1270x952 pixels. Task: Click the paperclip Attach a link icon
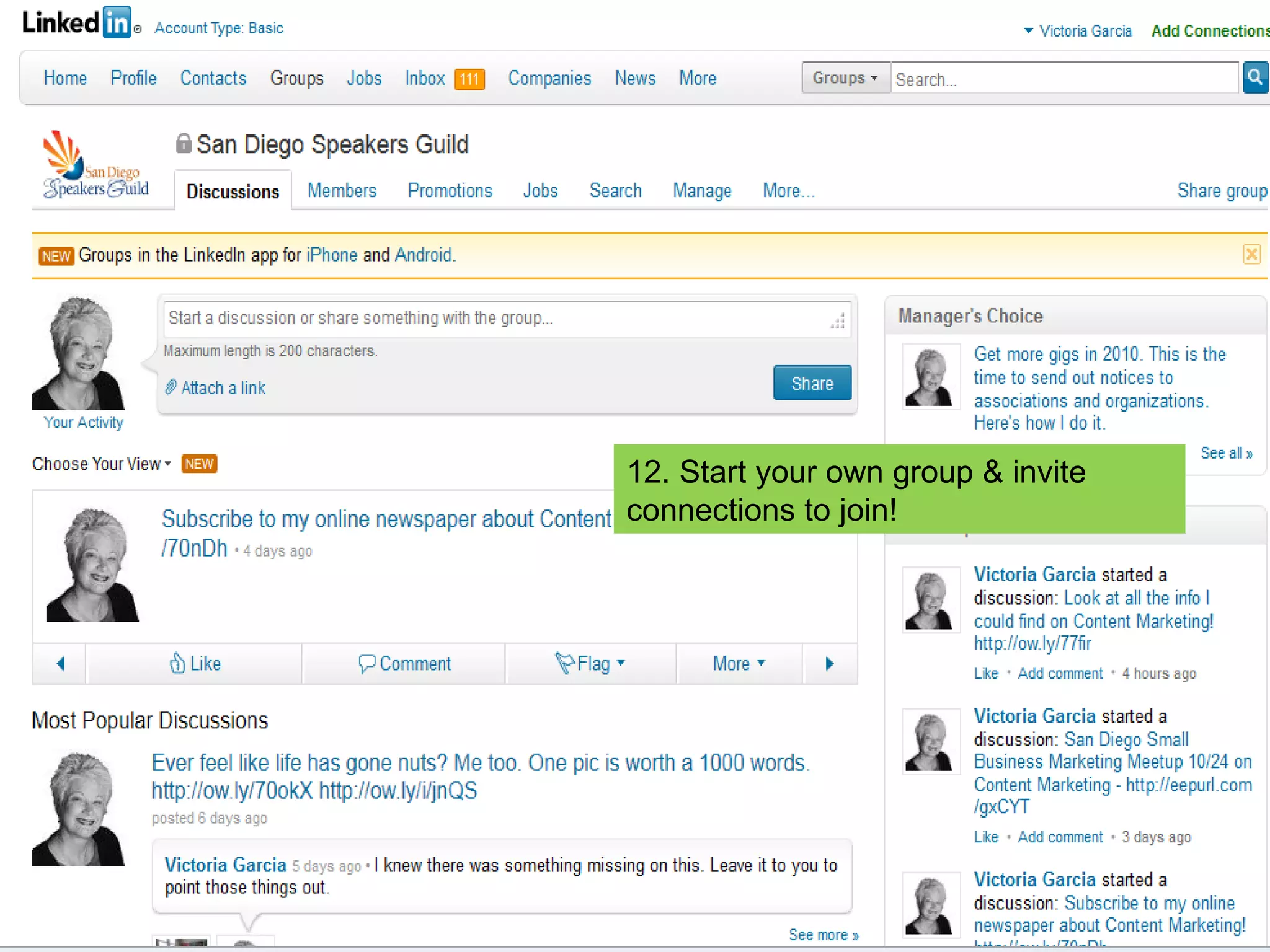[171, 387]
